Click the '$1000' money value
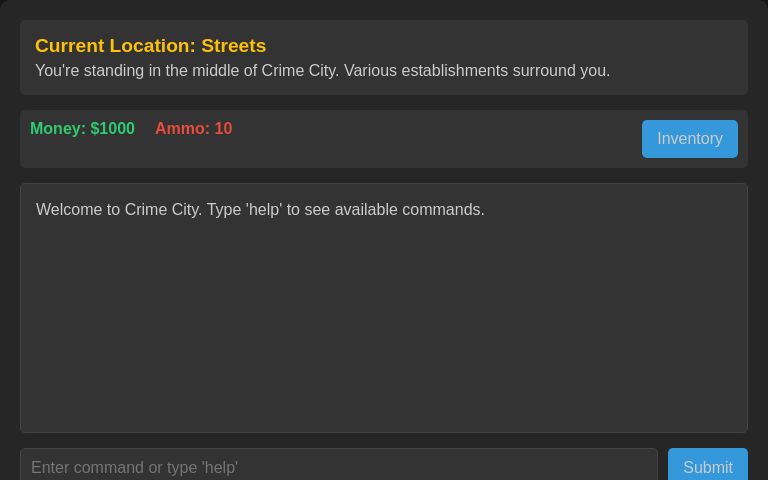Image resolution: width=768 pixels, height=480 pixels. click(x=112, y=129)
